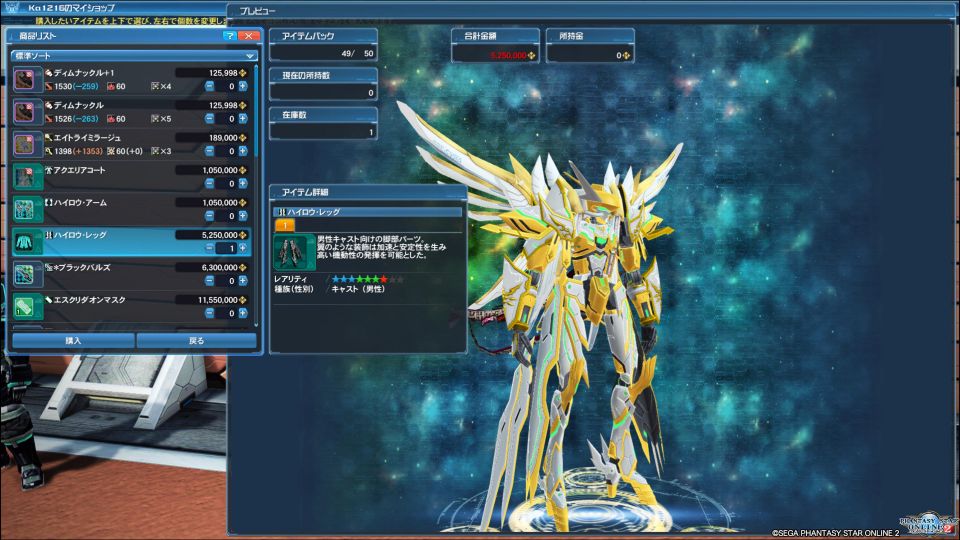Click the ディムナックル+1 item icon
Viewport: 960px width, 540px height.
tap(26, 80)
